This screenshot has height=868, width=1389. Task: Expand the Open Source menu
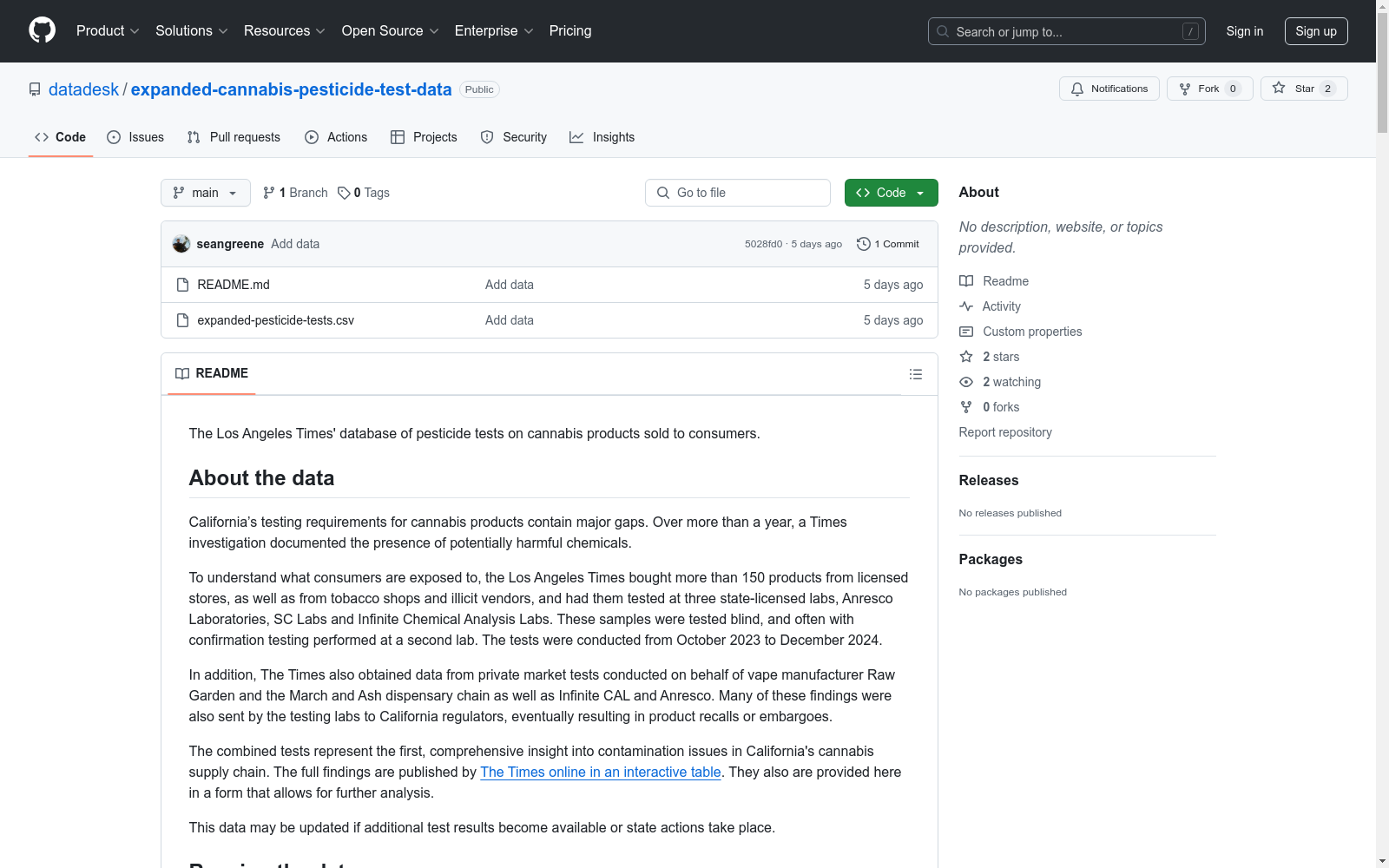point(390,31)
